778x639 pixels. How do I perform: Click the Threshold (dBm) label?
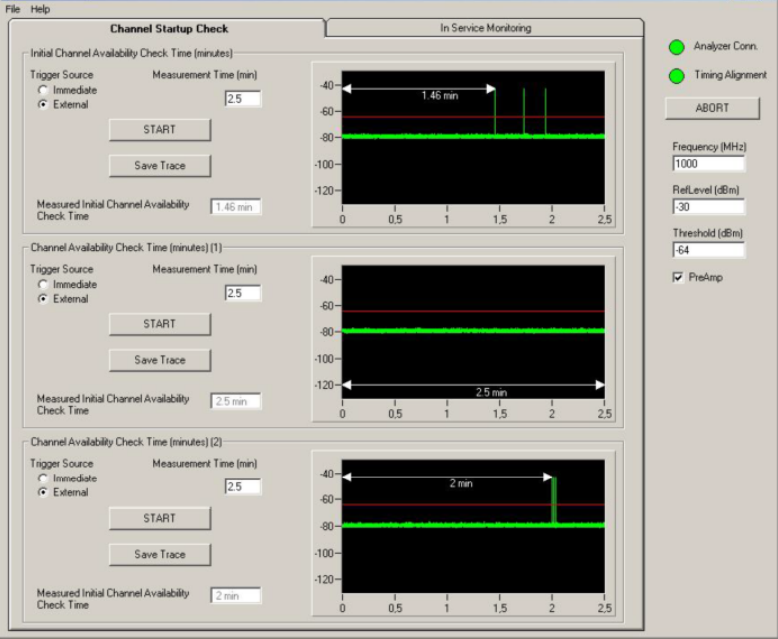coord(708,233)
